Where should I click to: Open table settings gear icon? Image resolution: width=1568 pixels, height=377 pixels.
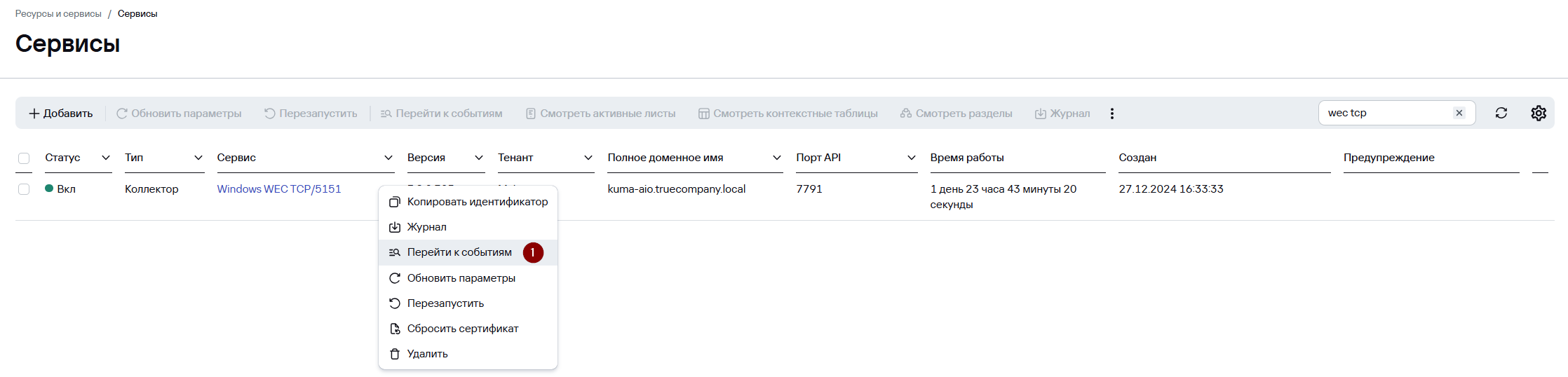click(1538, 113)
